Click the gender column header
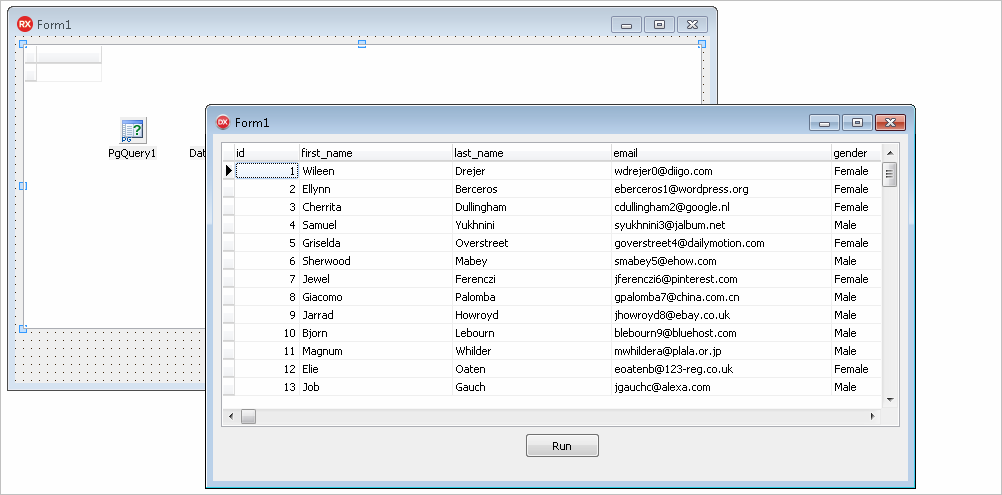The height and width of the screenshot is (495, 1002). click(x=856, y=153)
